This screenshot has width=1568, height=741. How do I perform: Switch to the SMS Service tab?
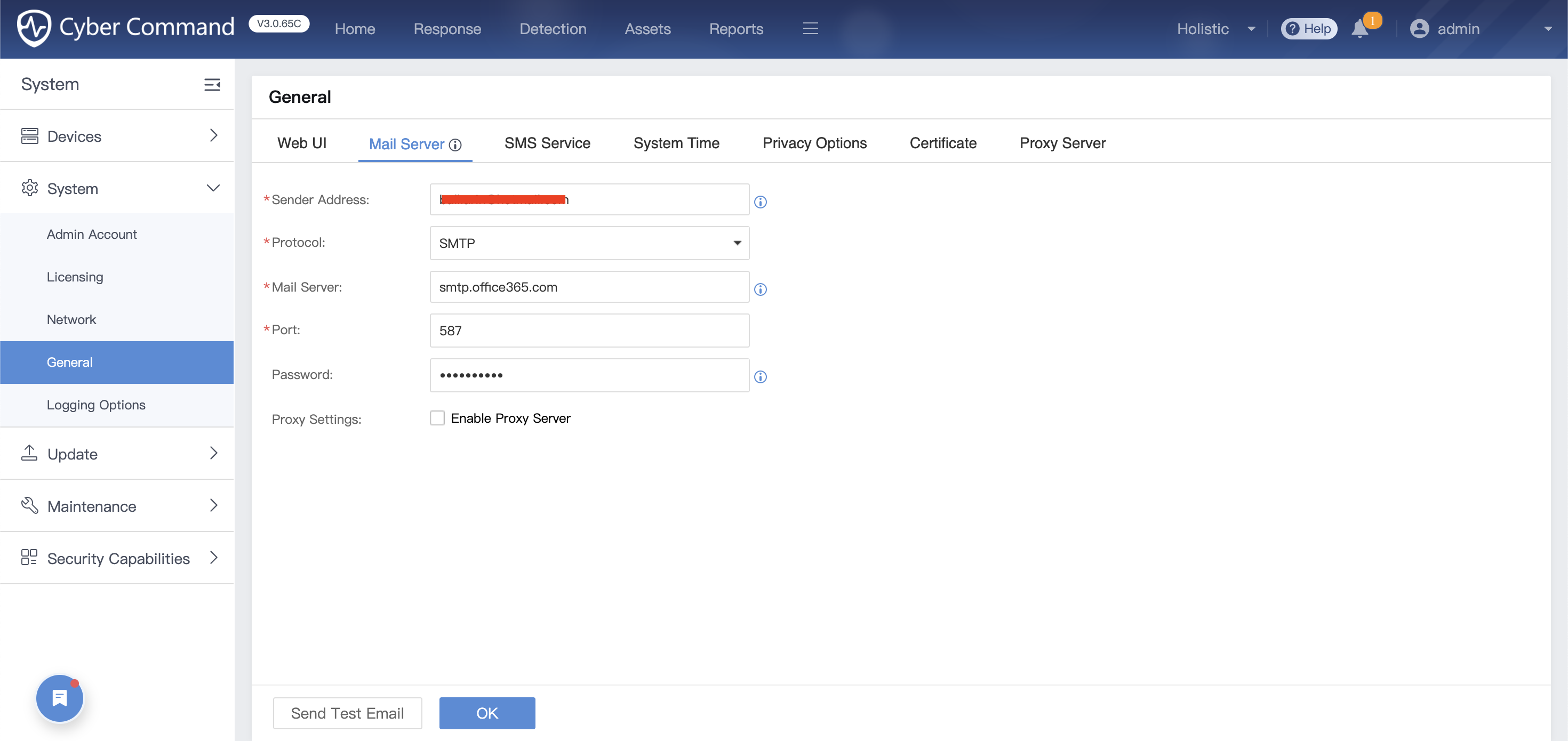(x=547, y=143)
